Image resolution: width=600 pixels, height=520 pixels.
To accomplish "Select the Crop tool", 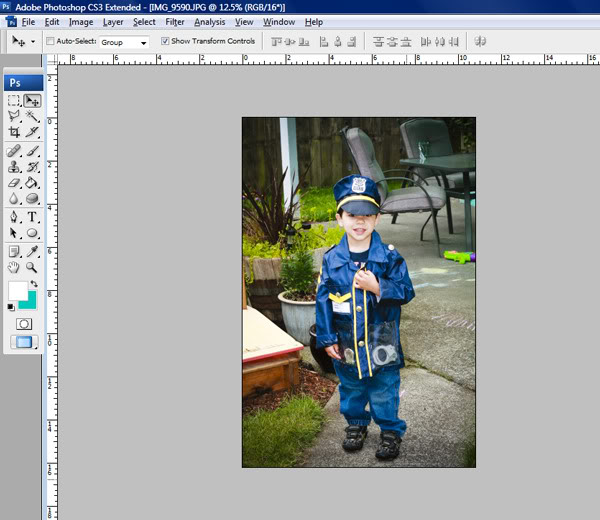I will point(14,132).
